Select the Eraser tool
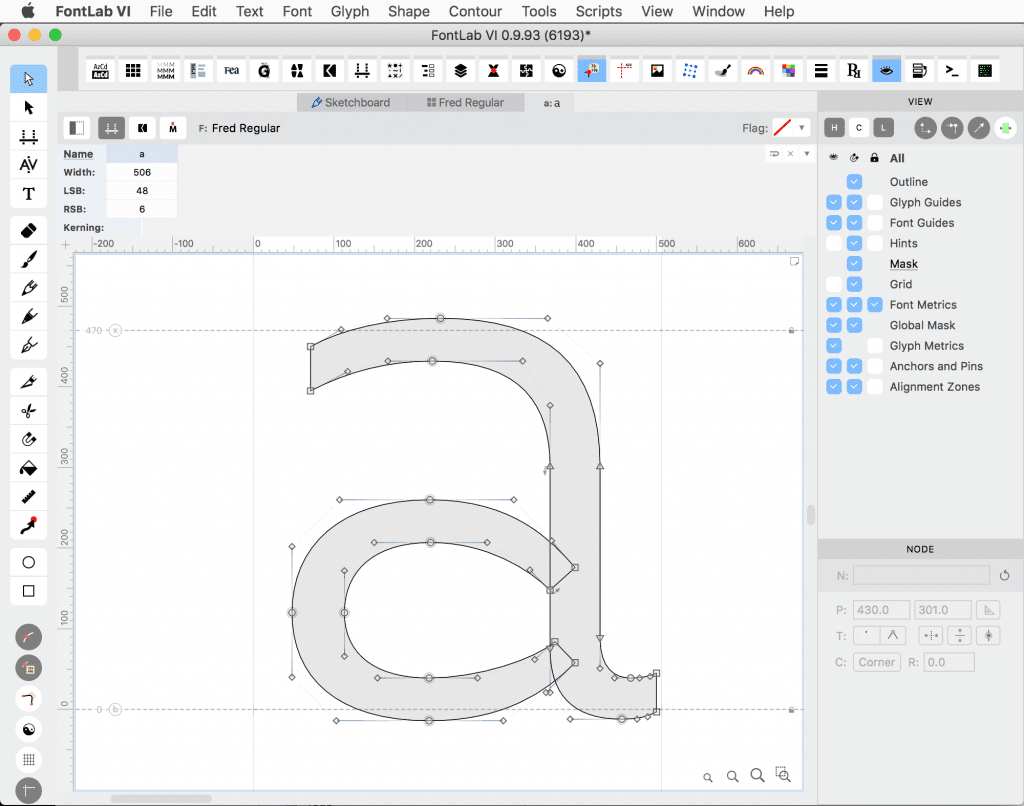The image size is (1024, 806). (27, 230)
